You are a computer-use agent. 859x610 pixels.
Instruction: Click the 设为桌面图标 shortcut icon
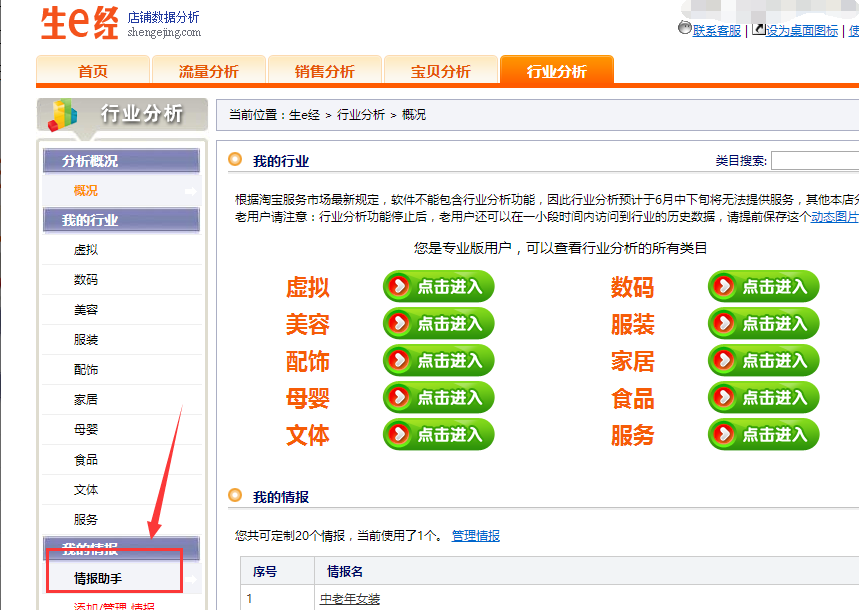(758, 29)
